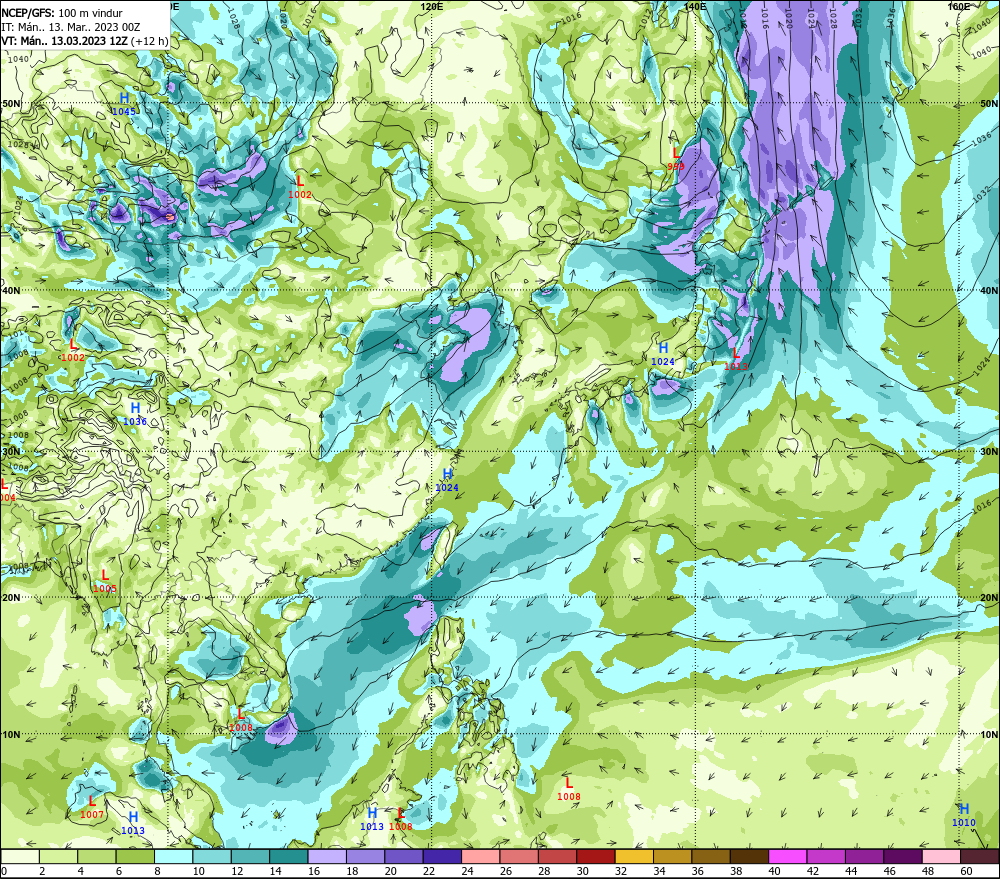The image size is (1000, 879).
Task: Click the 120E longitude label
Action: (432, 6)
